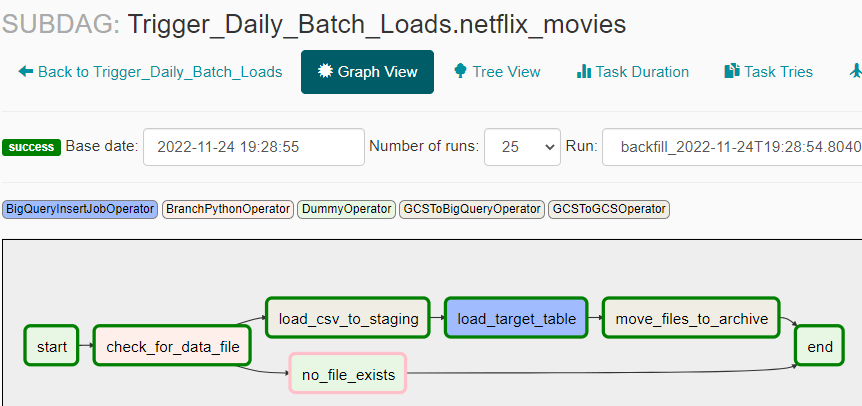Select the no_file_exists task node

[x=347, y=375]
